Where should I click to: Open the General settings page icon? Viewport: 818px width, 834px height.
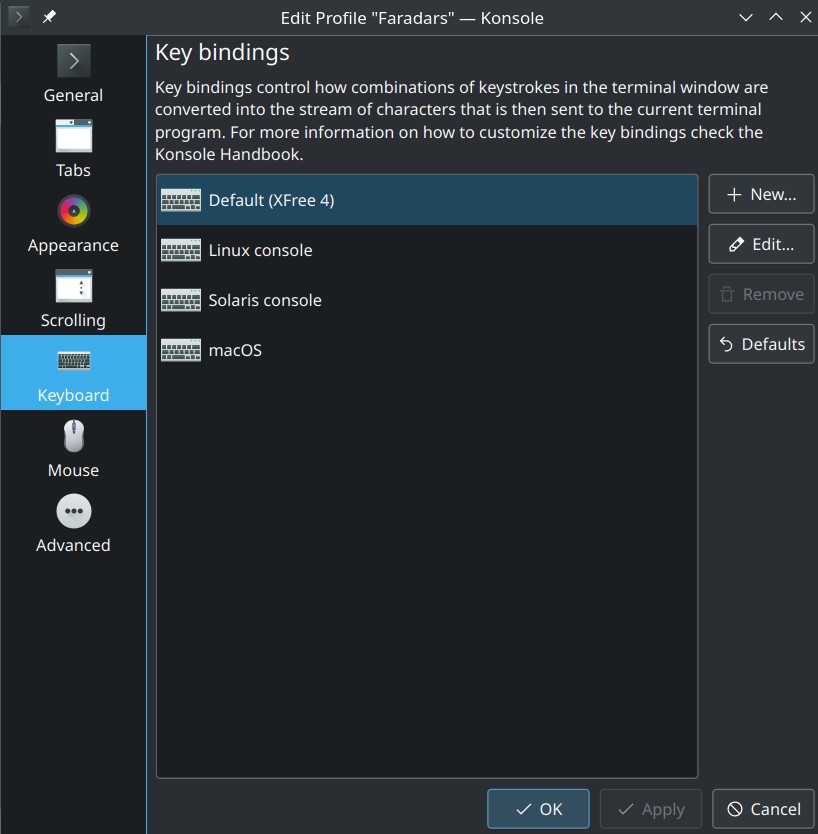(73, 61)
